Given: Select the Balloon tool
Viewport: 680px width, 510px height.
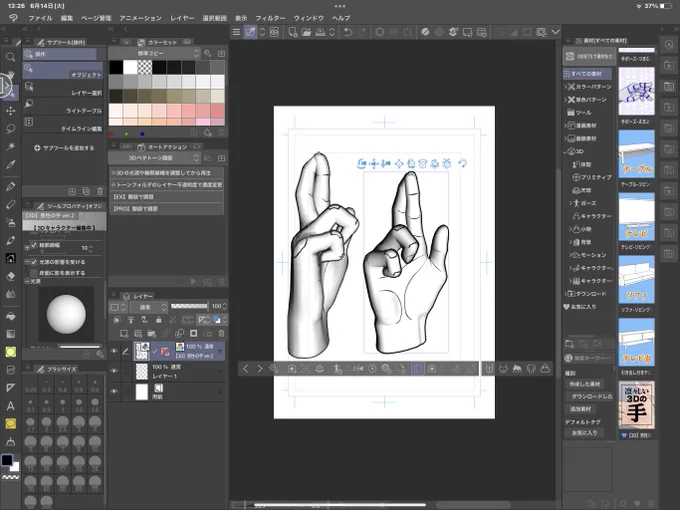Looking at the screenshot, I should pyautogui.click(x=10, y=424).
